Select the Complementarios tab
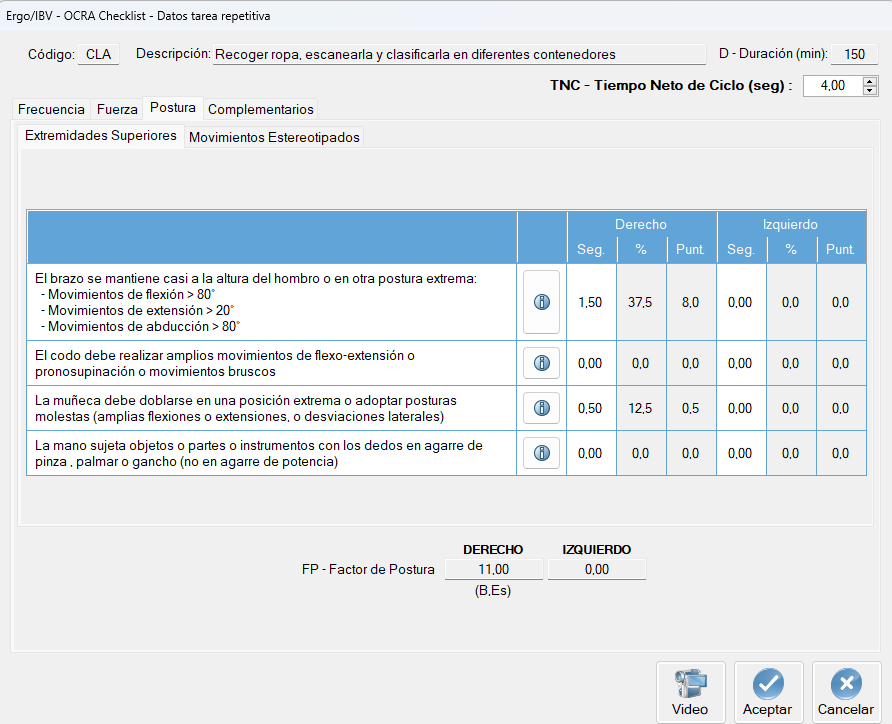 click(x=262, y=109)
